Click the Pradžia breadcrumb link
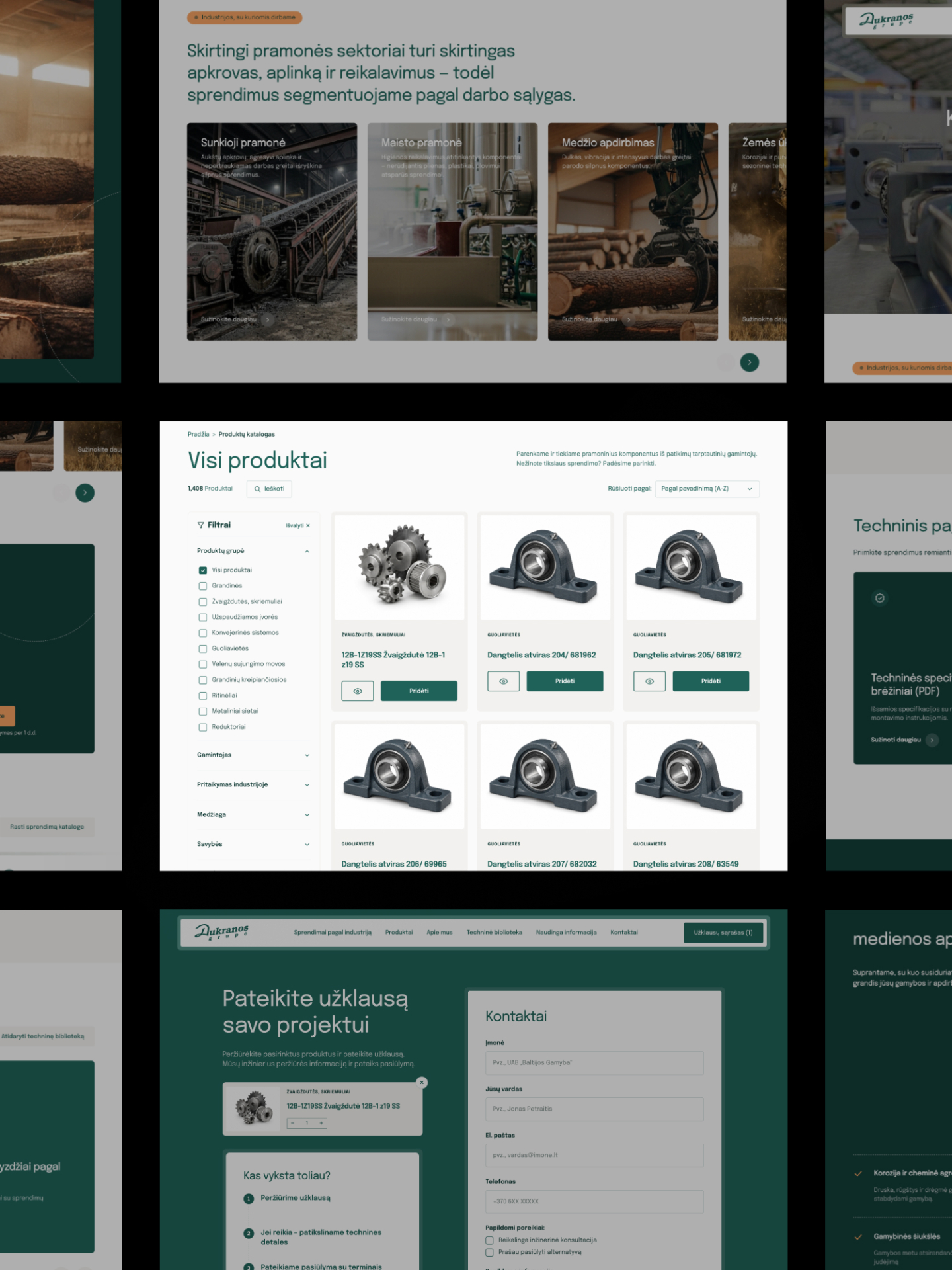Screen dimensions: 952x1270 198,435
